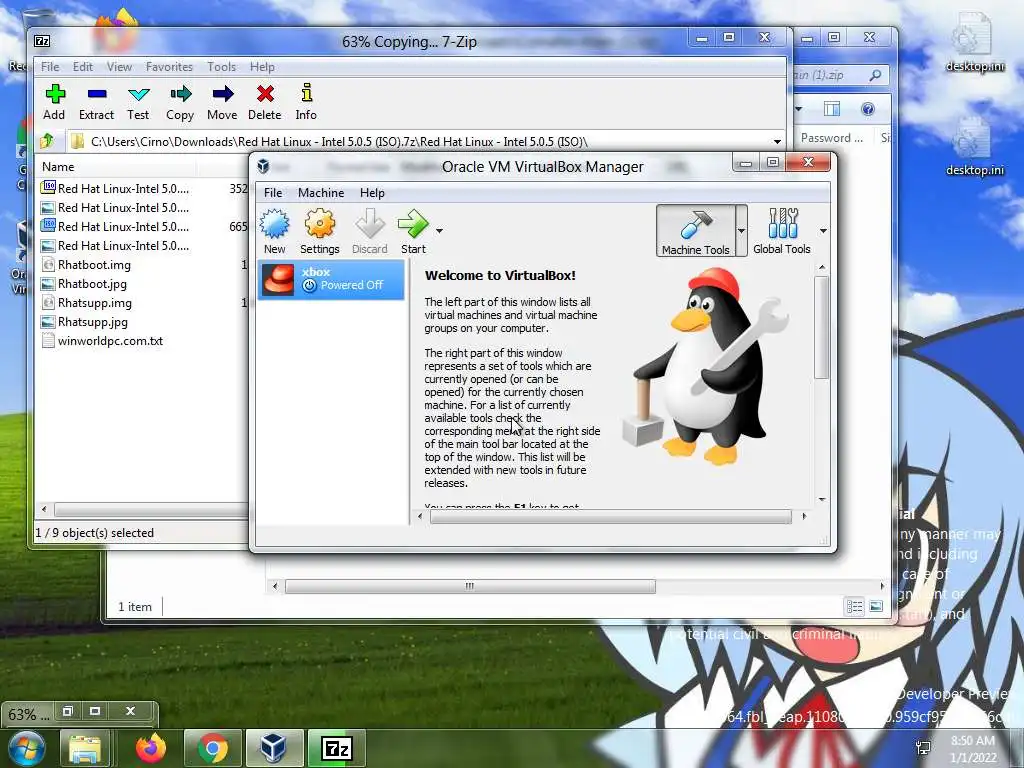The image size is (1024, 768).
Task: Open first desktop.ini icon on desktop
Action: pos(975,42)
